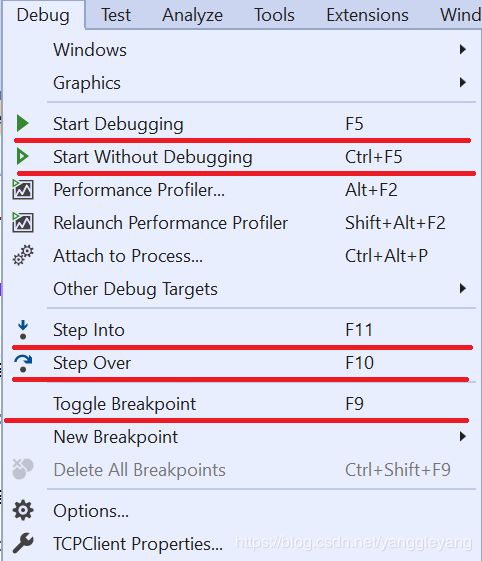Click the Attach to Process gears icon
Screen dimensions: 482x561
click(23, 255)
